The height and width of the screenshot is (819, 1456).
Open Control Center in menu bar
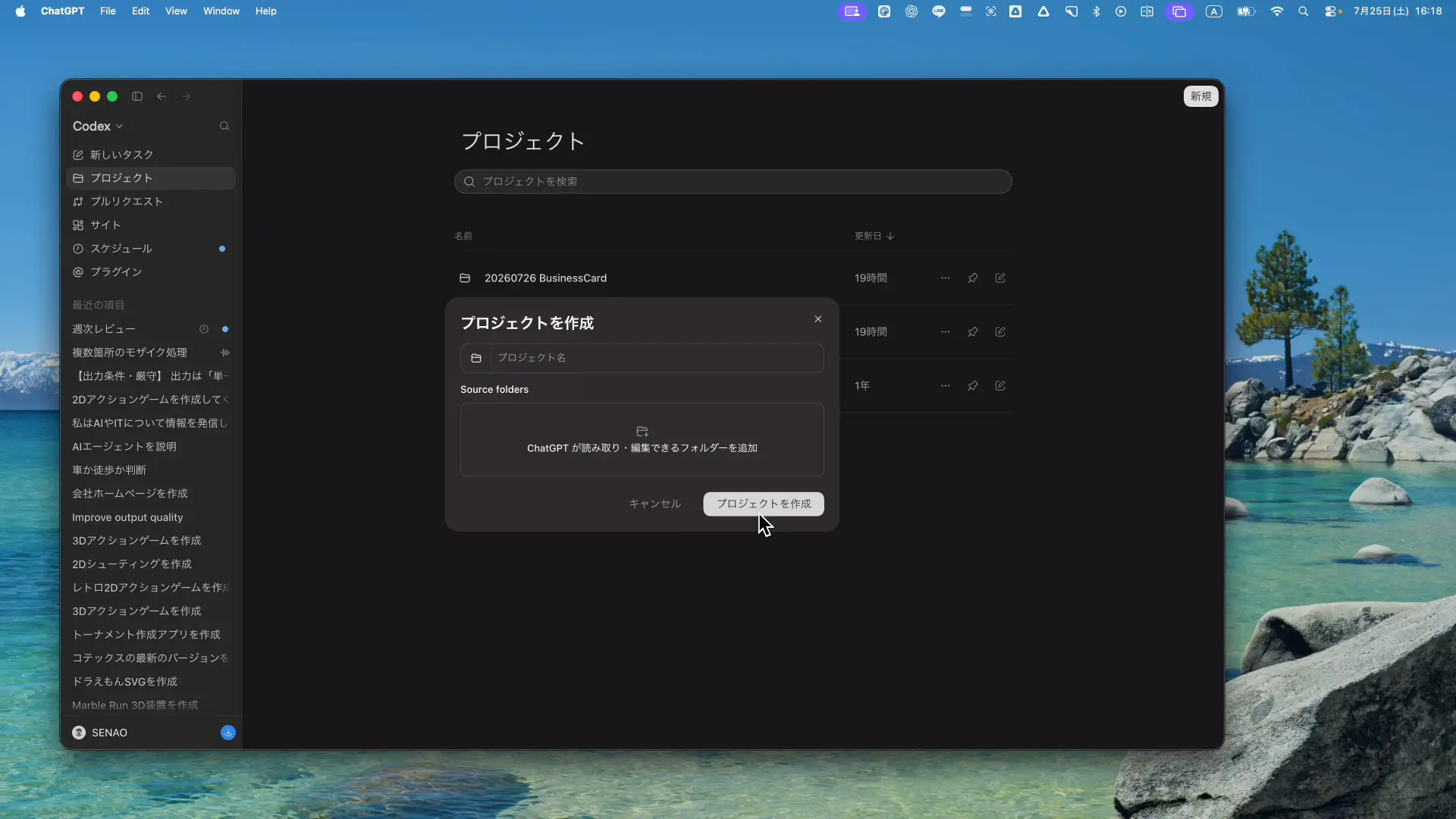(x=1332, y=11)
